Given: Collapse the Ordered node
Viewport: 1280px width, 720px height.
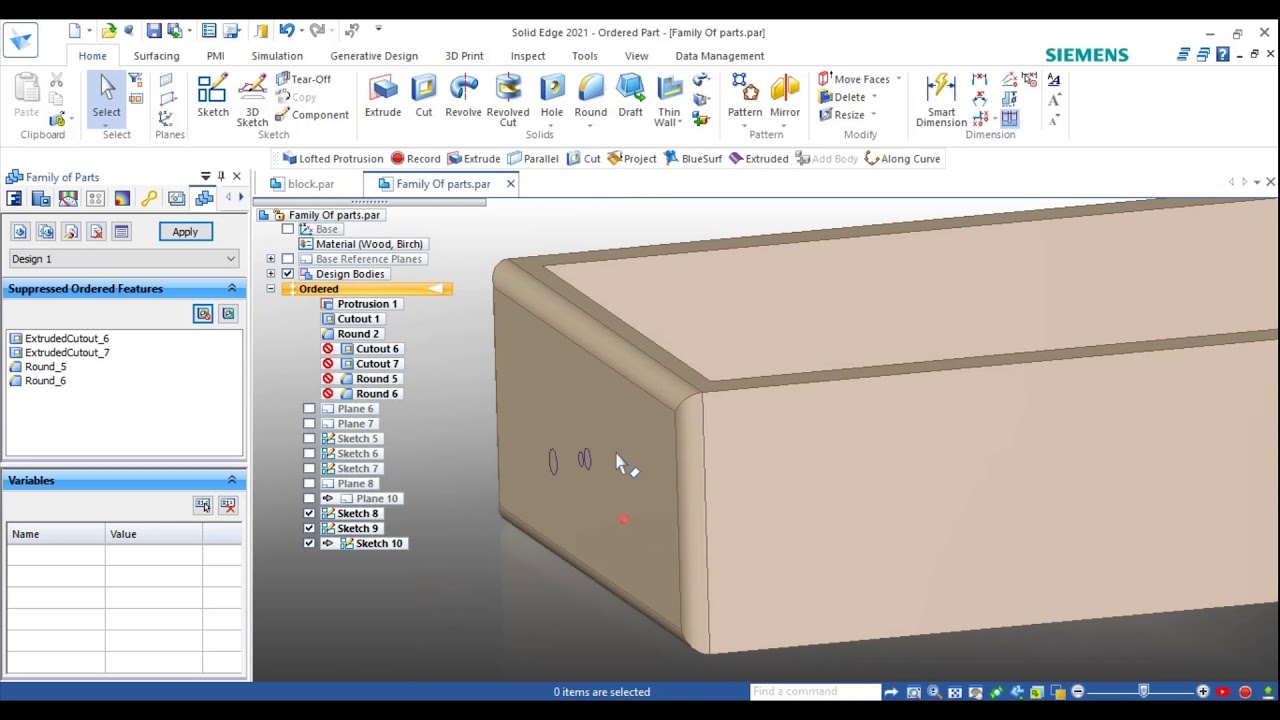Looking at the screenshot, I should coord(270,289).
